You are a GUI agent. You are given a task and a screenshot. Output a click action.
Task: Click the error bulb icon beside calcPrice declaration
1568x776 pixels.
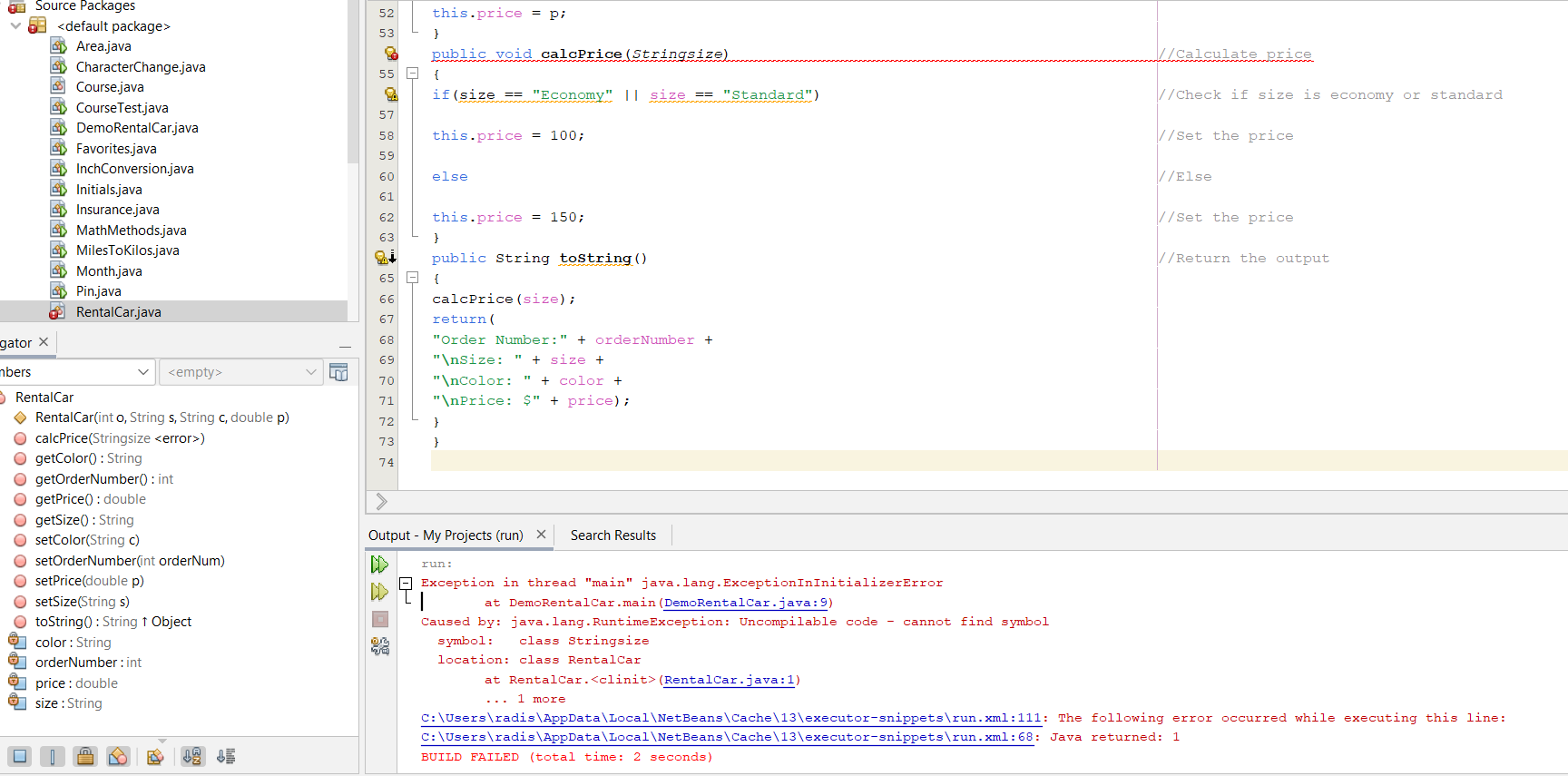390,54
